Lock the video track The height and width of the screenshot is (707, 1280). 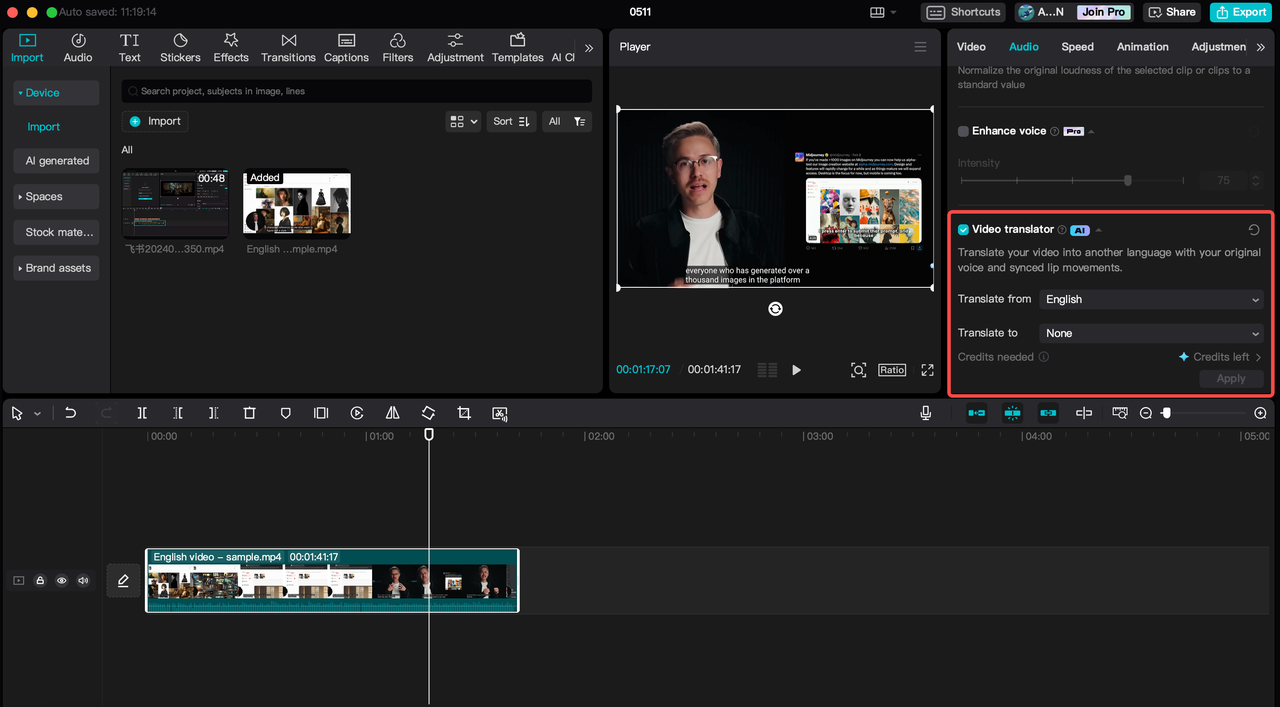point(40,580)
